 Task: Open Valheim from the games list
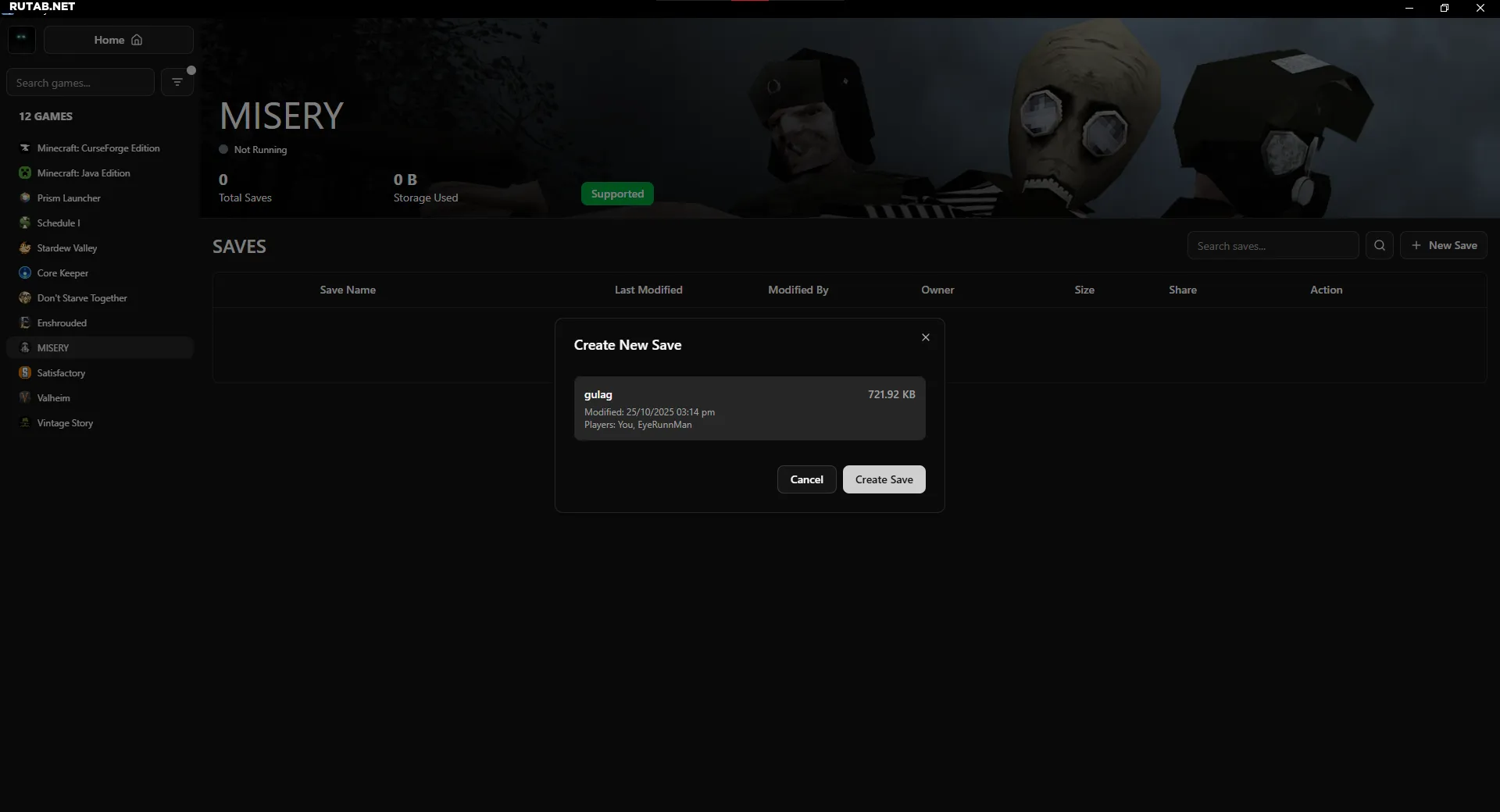pyautogui.click(x=54, y=398)
